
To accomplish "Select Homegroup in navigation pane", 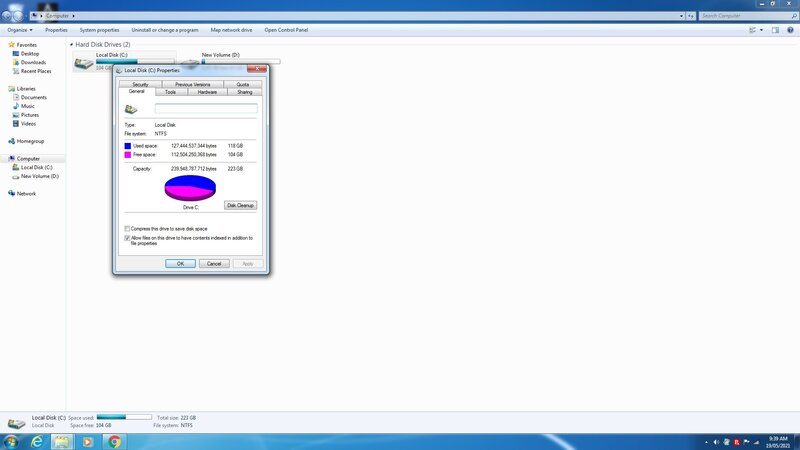I will (x=30, y=141).
